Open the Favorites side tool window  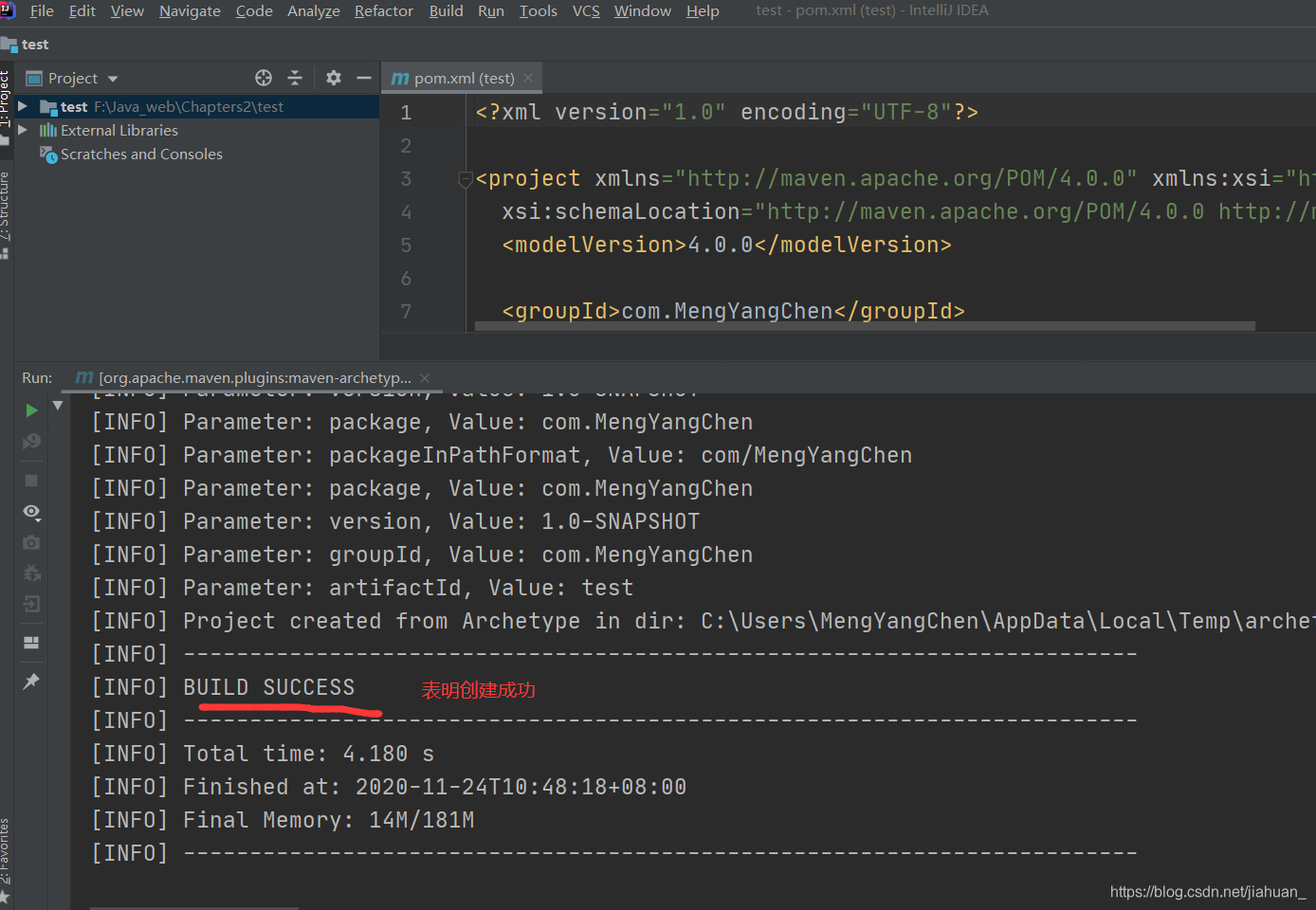click(x=6, y=860)
